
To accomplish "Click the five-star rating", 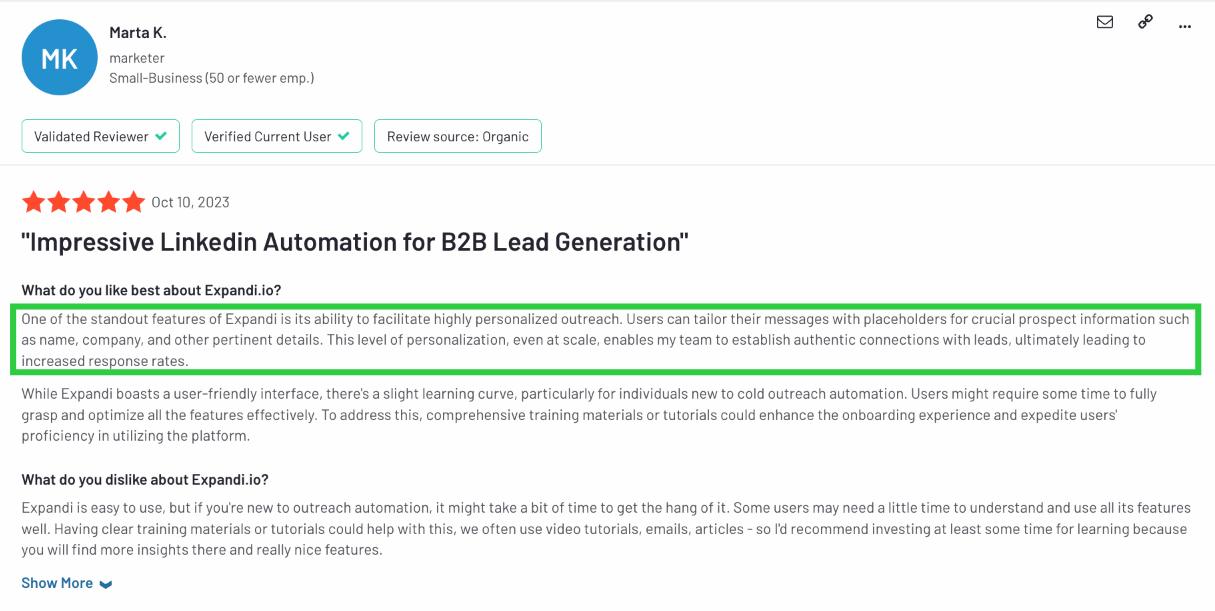I will click(84, 202).
